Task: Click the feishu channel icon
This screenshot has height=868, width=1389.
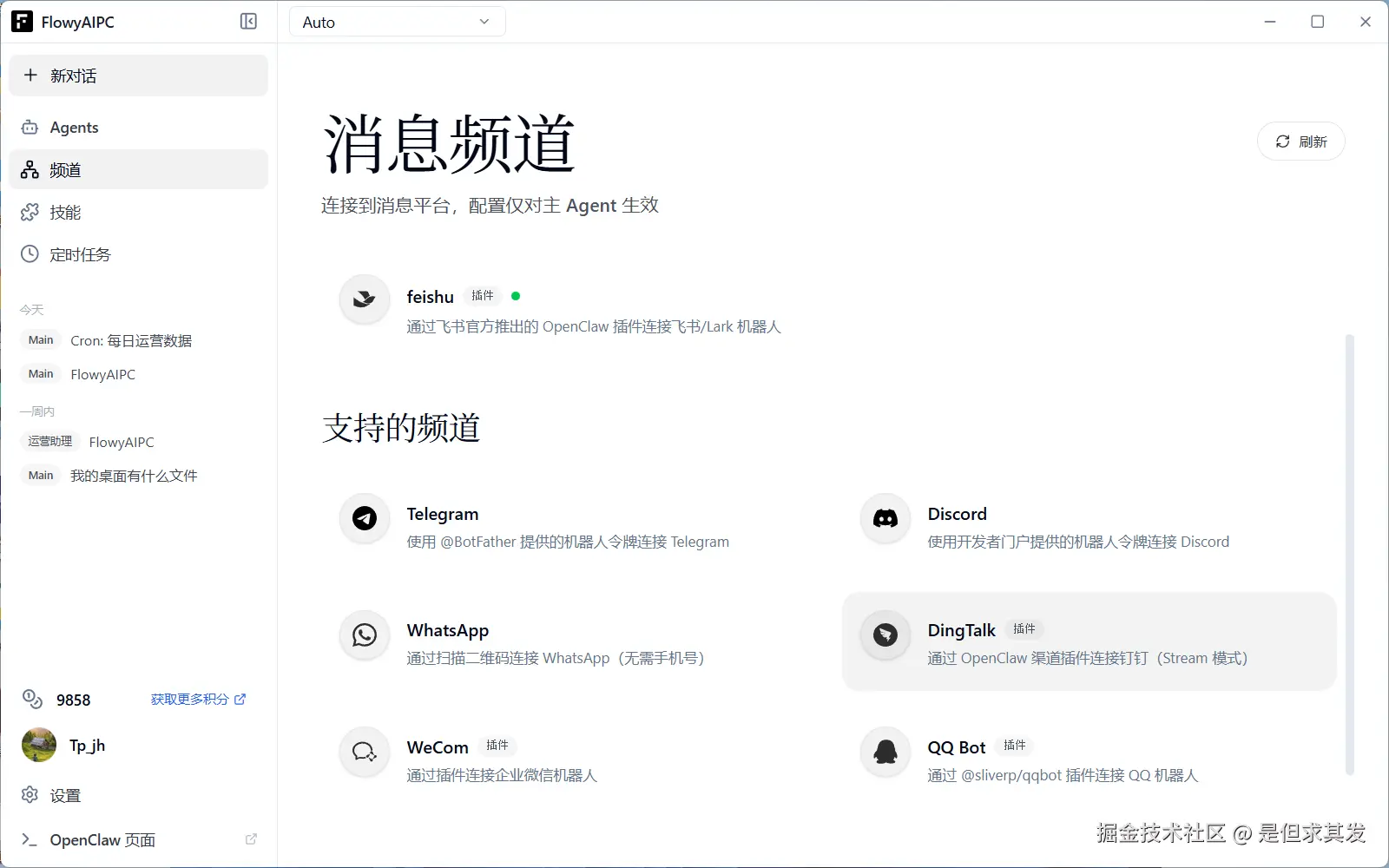Action: click(364, 299)
